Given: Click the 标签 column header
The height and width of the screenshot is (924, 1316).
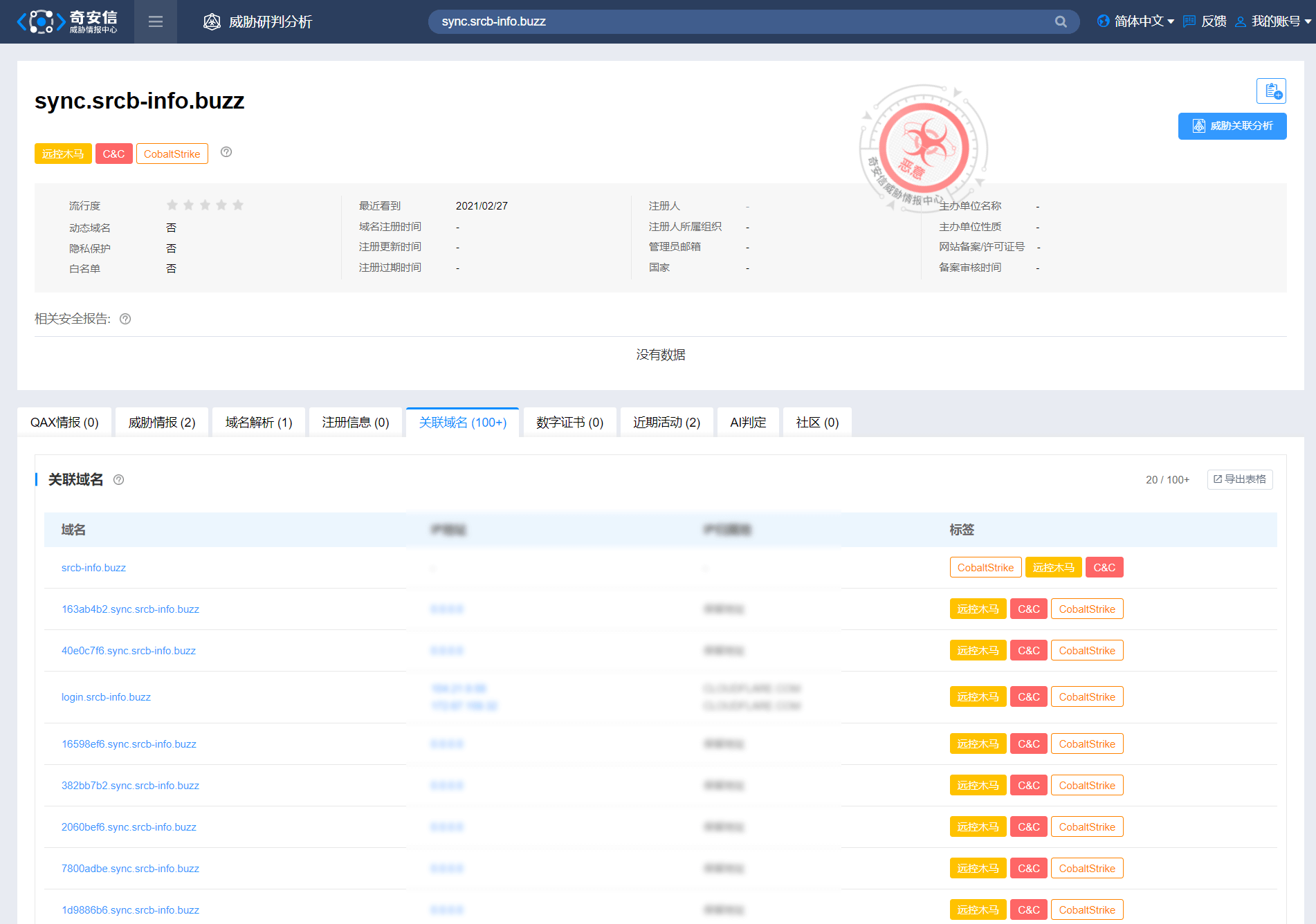Looking at the screenshot, I should [x=962, y=530].
